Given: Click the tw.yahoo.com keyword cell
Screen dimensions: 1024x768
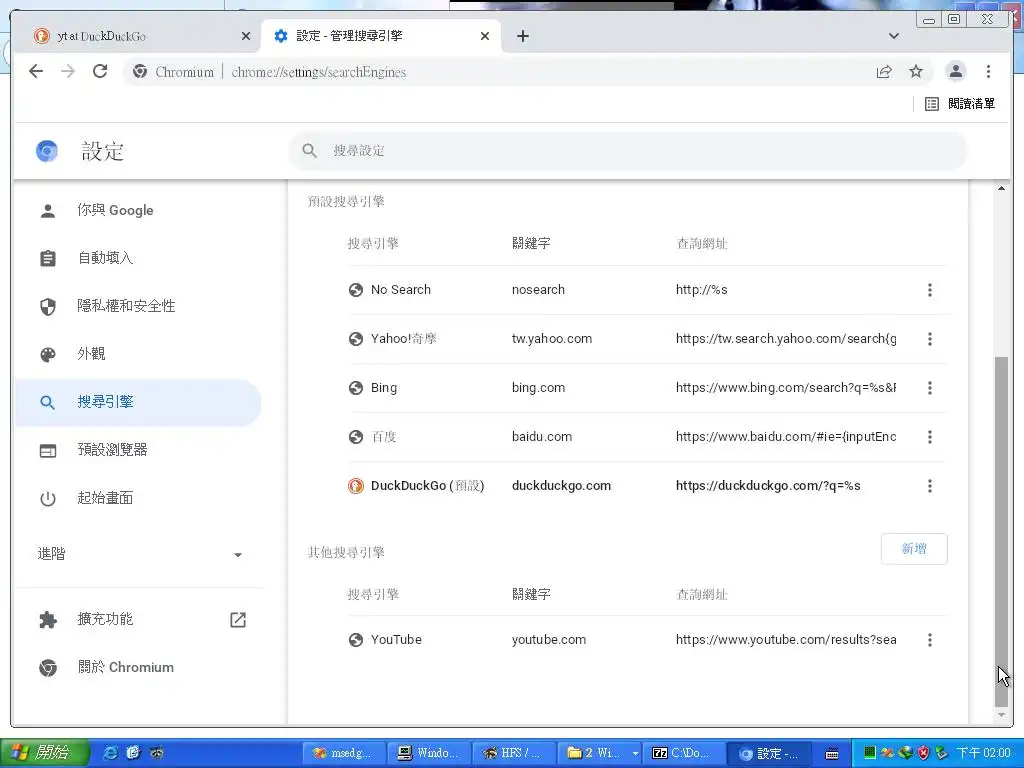Looking at the screenshot, I should 552,339.
